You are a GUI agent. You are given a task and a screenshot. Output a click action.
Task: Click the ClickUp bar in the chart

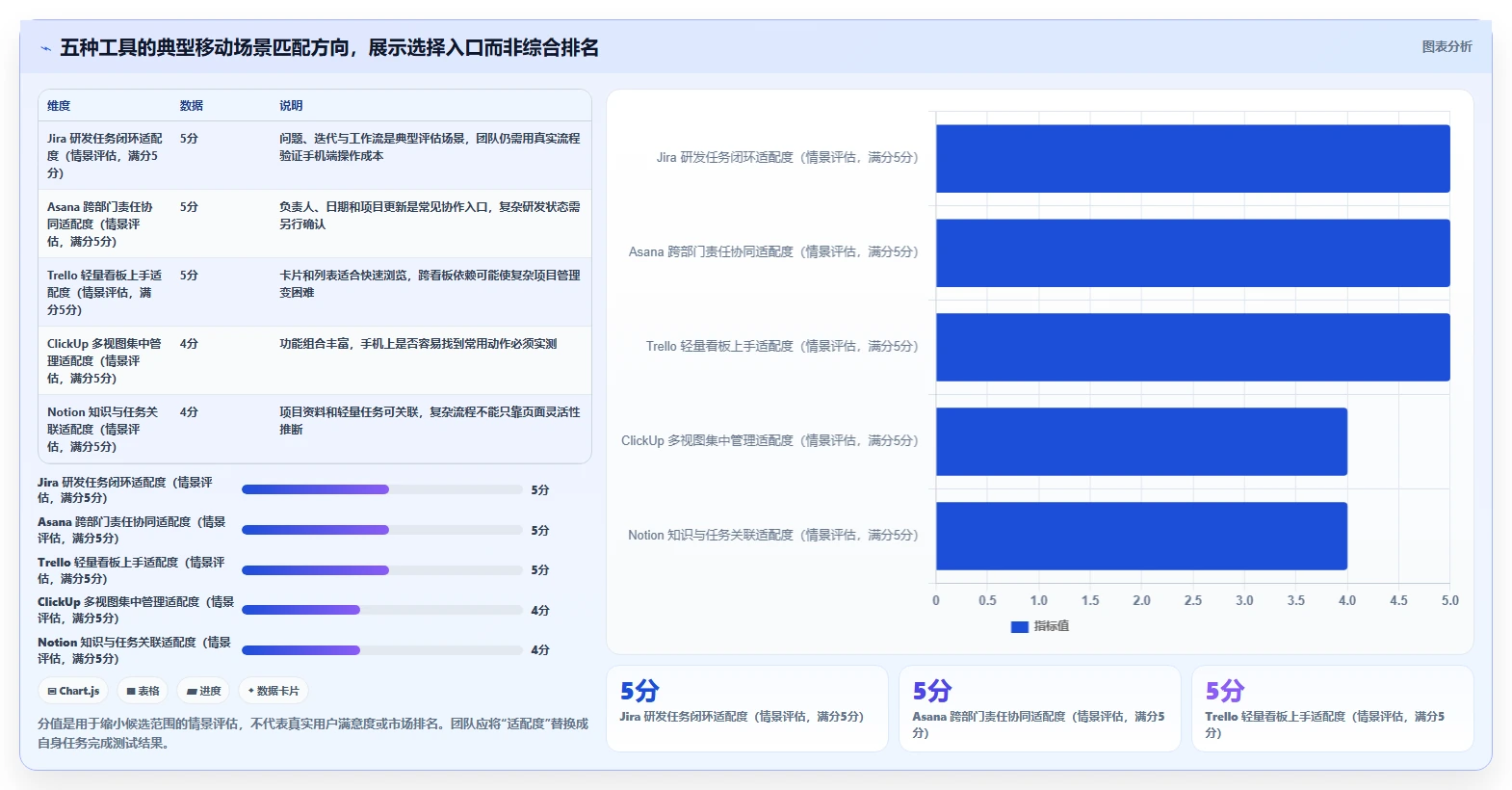pyautogui.click(x=1141, y=441)
